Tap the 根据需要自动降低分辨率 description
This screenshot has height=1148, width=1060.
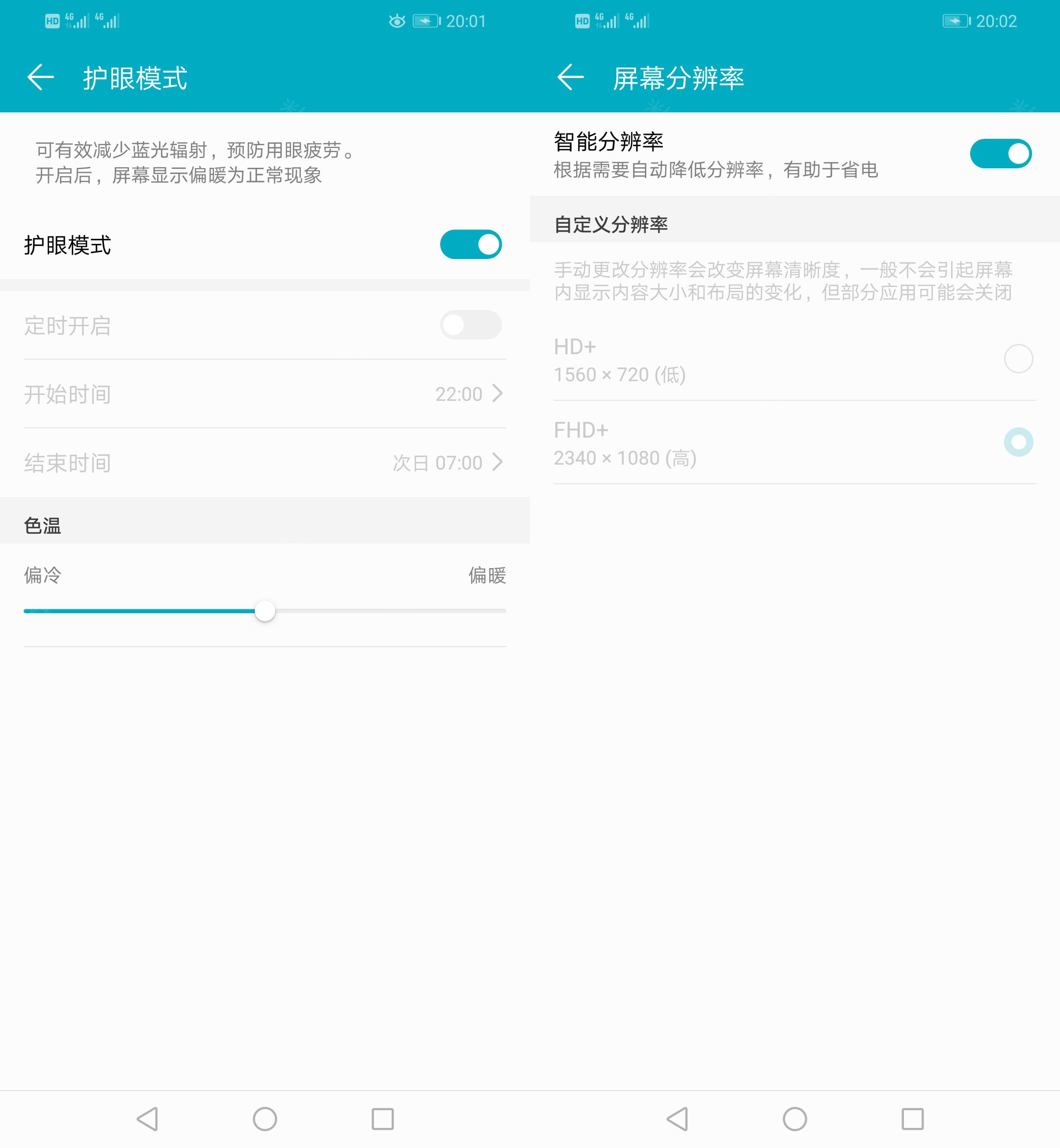point(716,170)
